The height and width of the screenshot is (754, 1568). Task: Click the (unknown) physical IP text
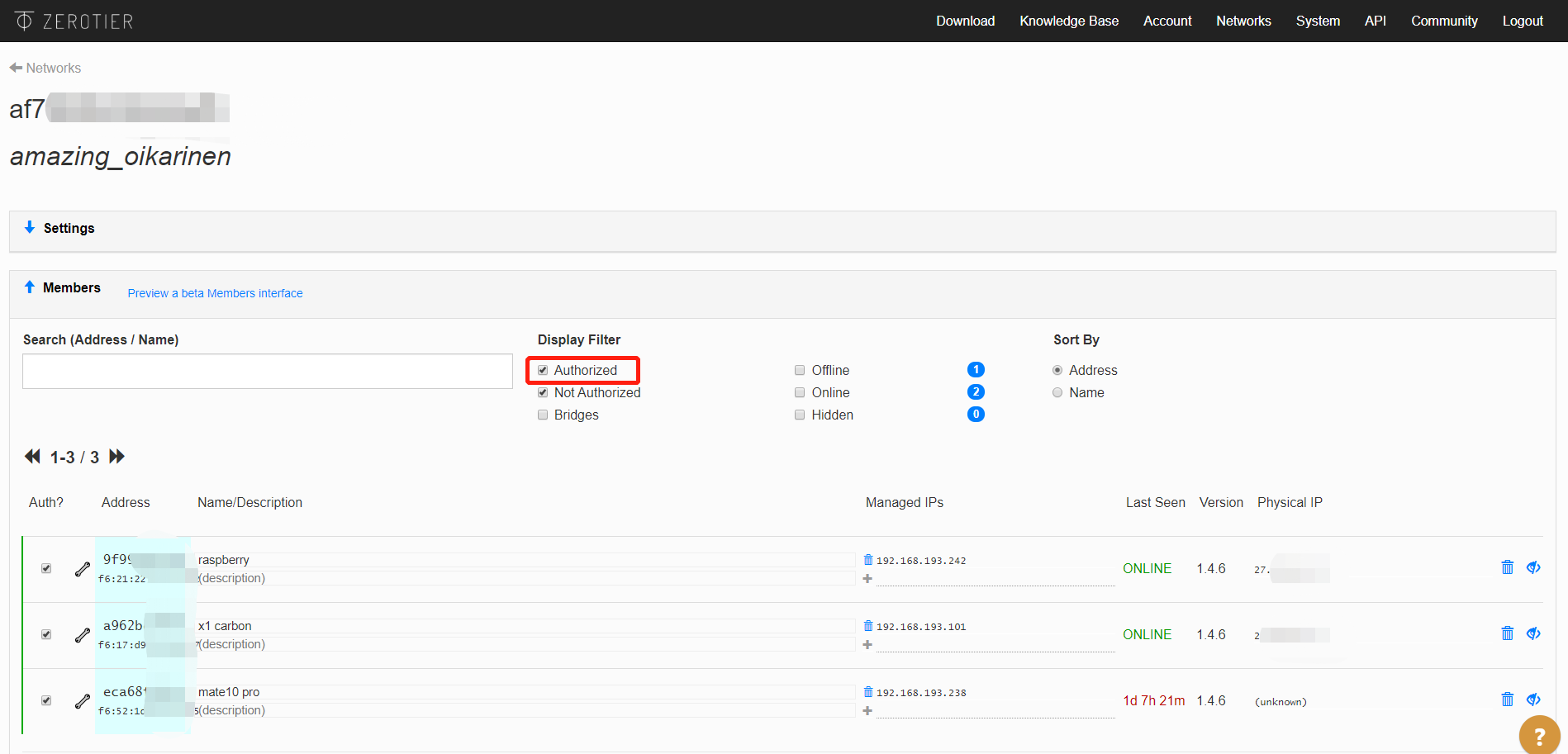tap(1281, 701)
